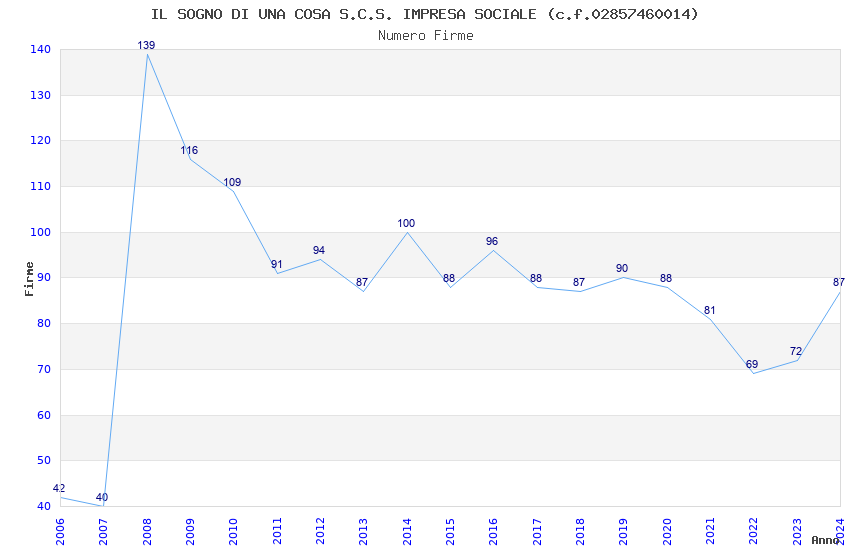Click the 116 data label
850x550 pixels.
189,150
